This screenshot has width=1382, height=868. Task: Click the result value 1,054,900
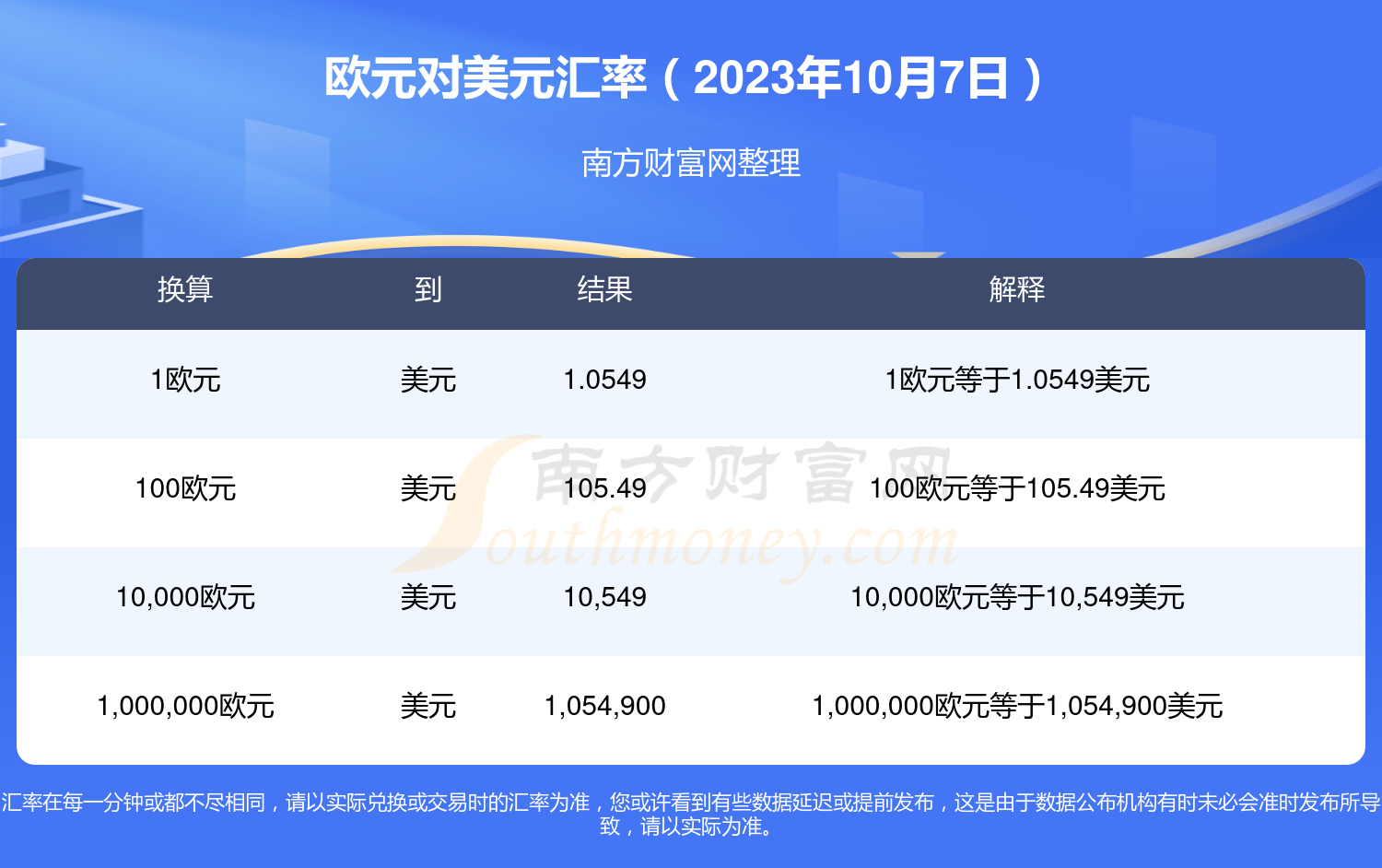point(604,706)
